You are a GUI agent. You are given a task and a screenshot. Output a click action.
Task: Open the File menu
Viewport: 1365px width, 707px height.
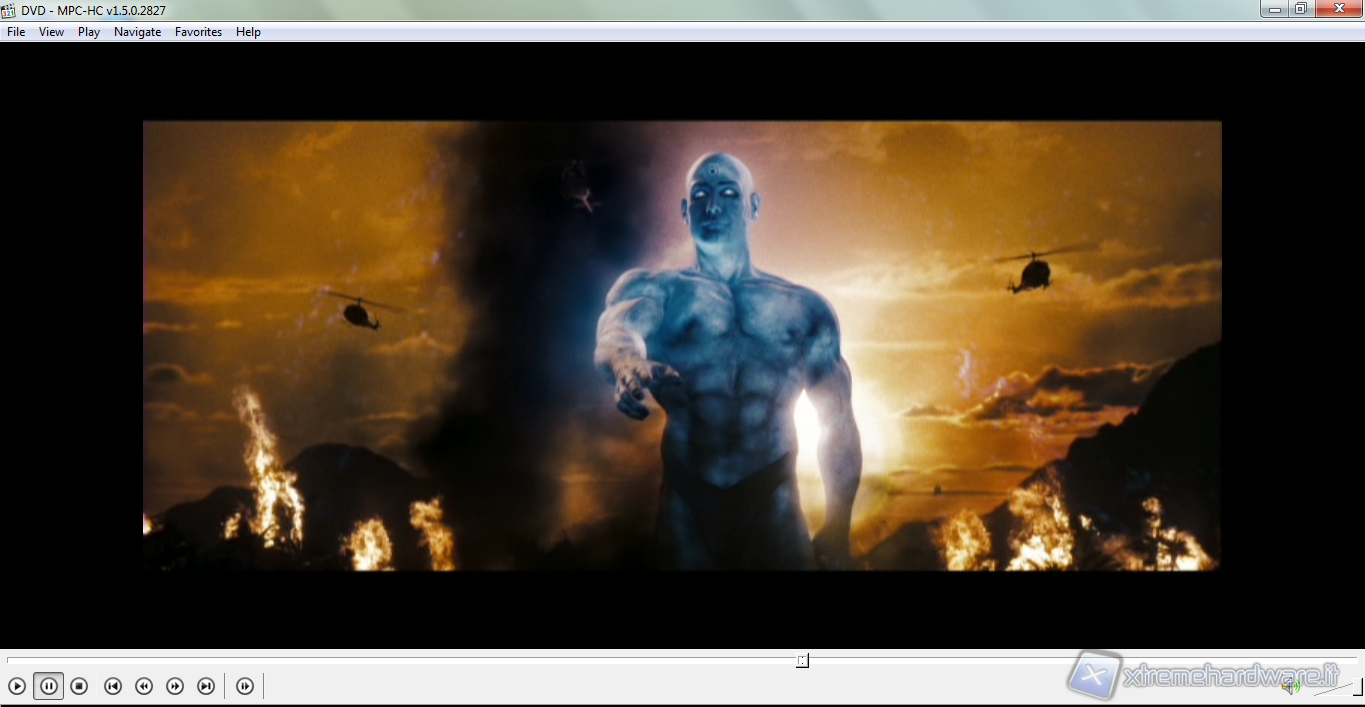tap(16, 32)
